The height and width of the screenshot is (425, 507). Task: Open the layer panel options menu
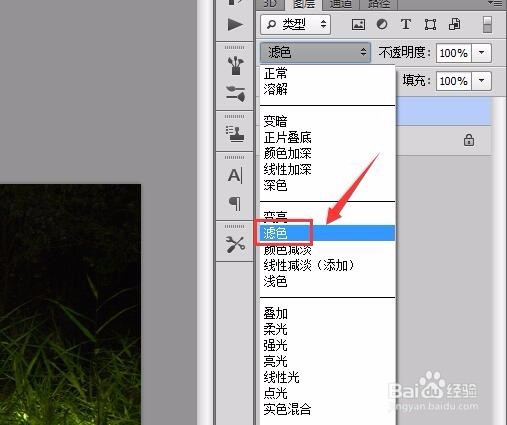[495, 3]
